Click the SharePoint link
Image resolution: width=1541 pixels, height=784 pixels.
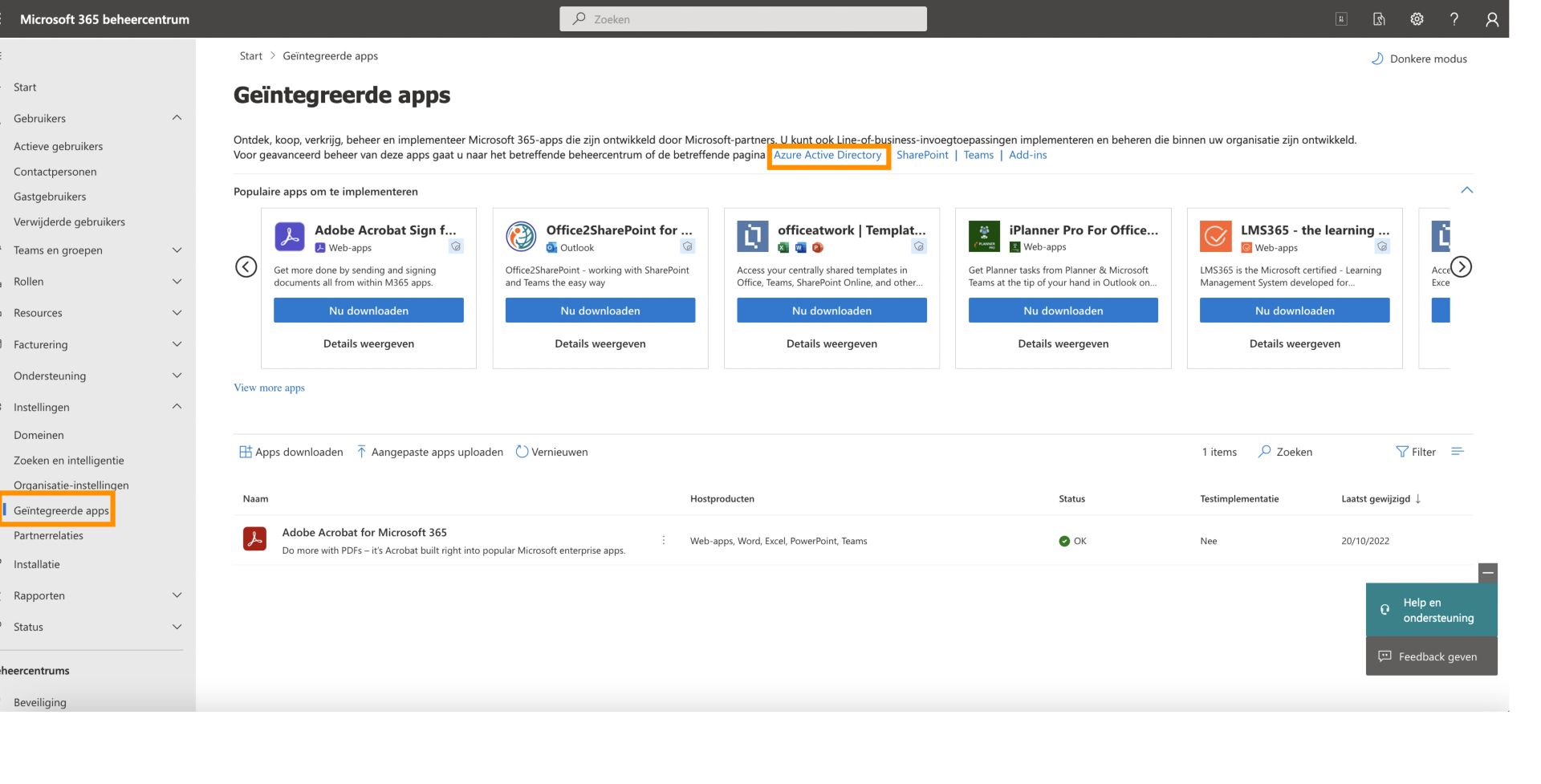click(922, 155)
